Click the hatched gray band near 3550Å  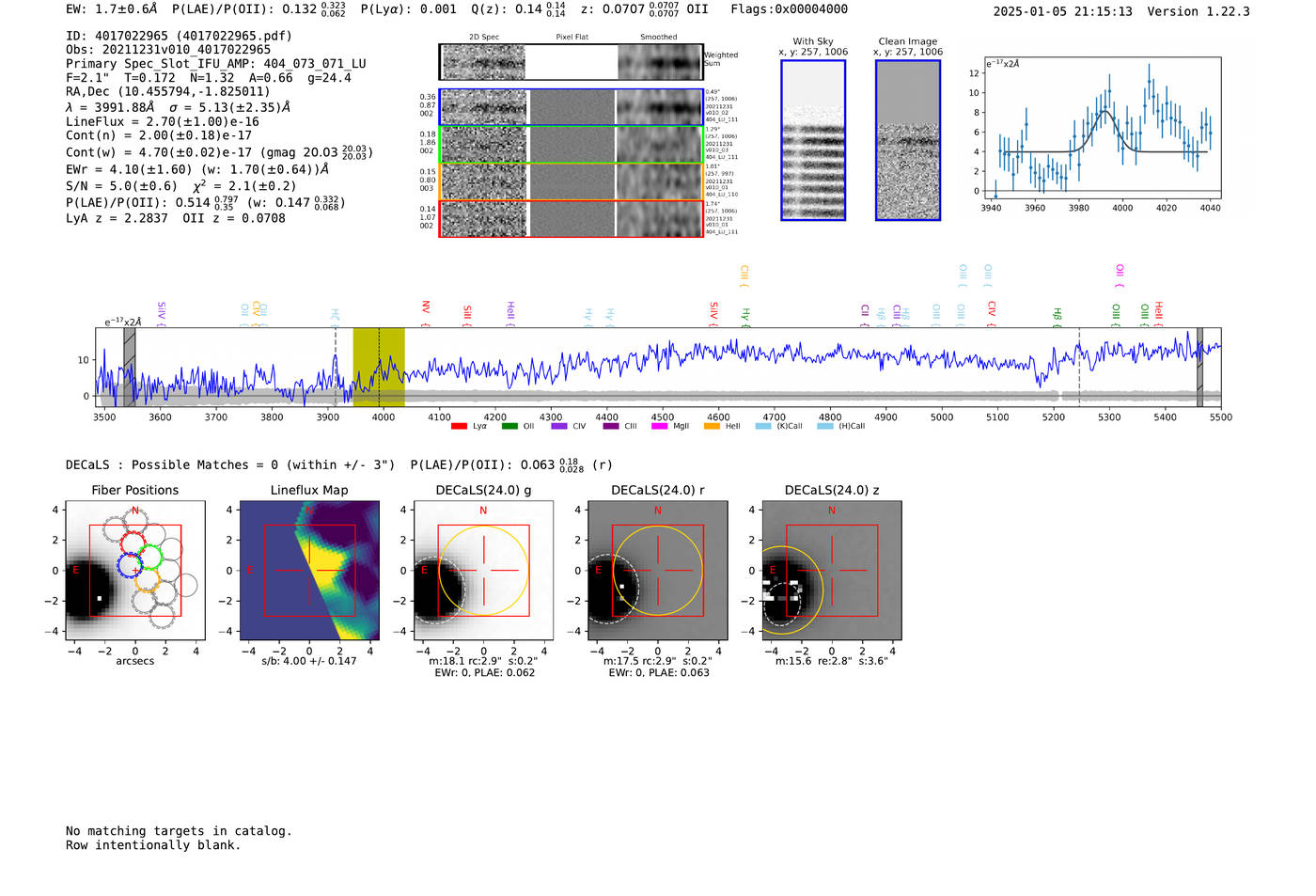[x=130, y=367]
